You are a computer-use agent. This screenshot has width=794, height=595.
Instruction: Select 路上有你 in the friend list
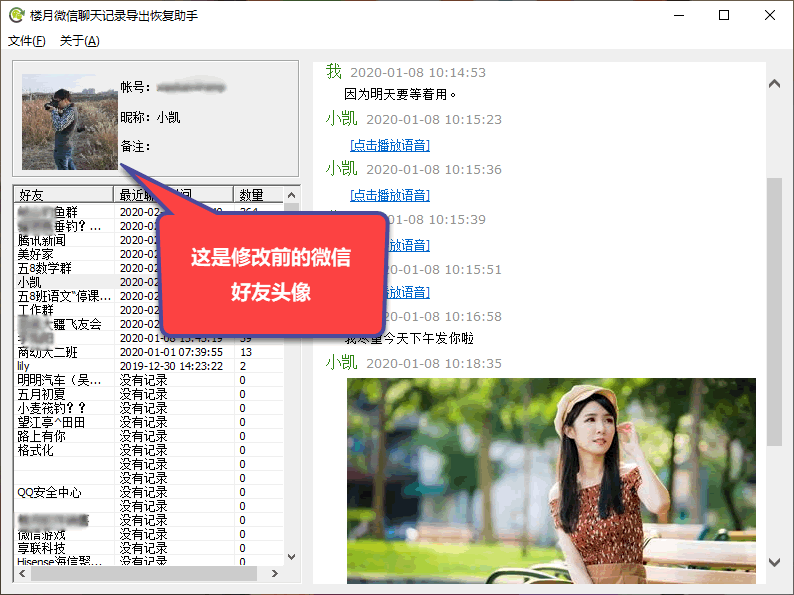click(42, 436)
